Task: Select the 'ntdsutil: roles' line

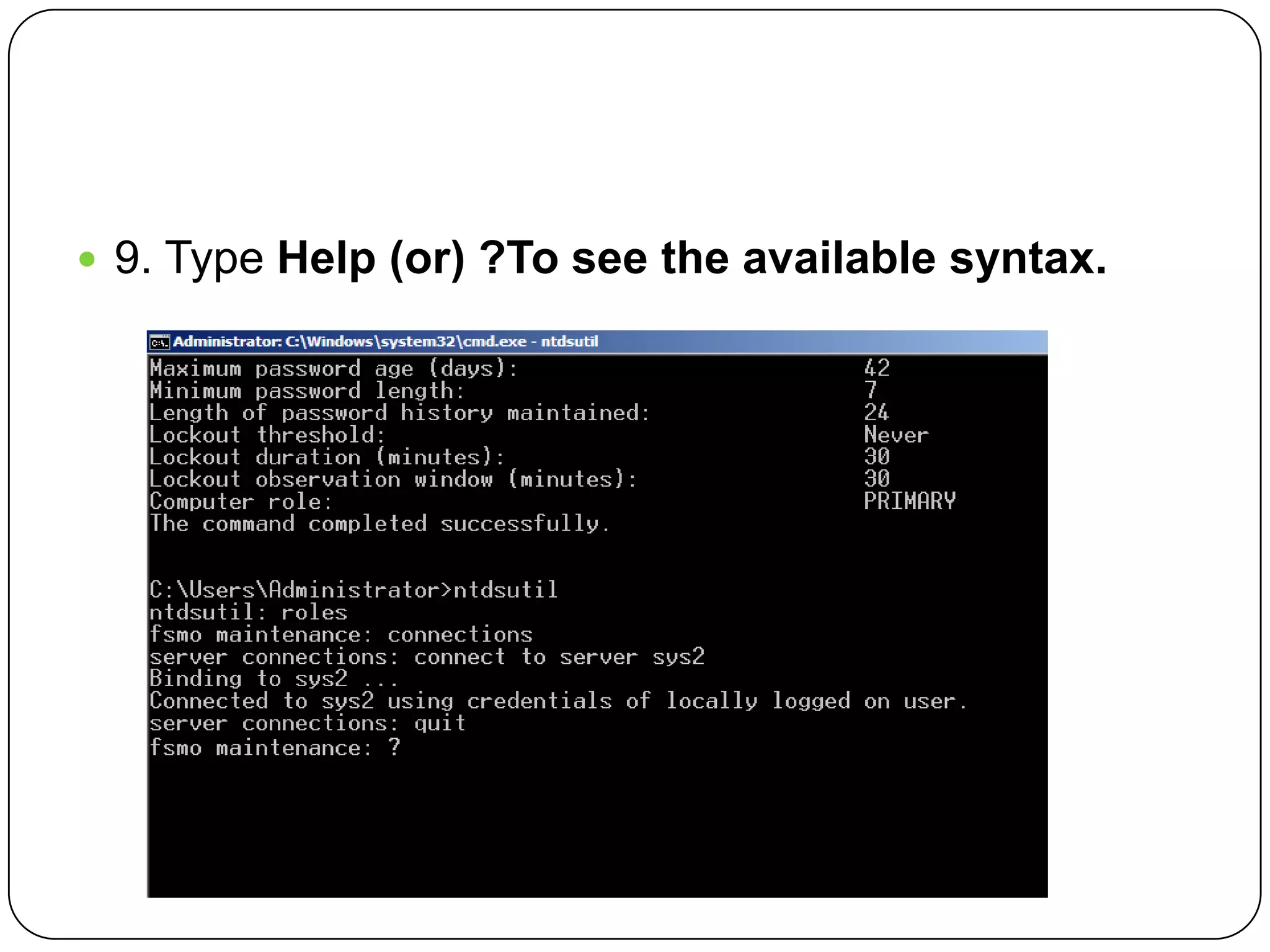Action: coord(248,612)
